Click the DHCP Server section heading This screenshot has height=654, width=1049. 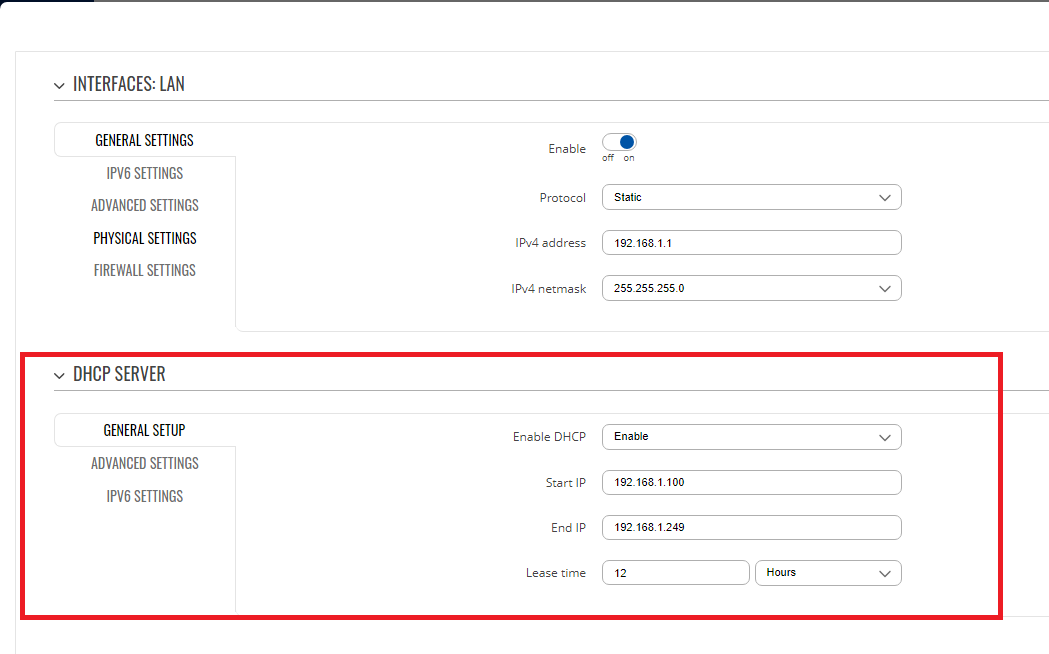[119, 375]
